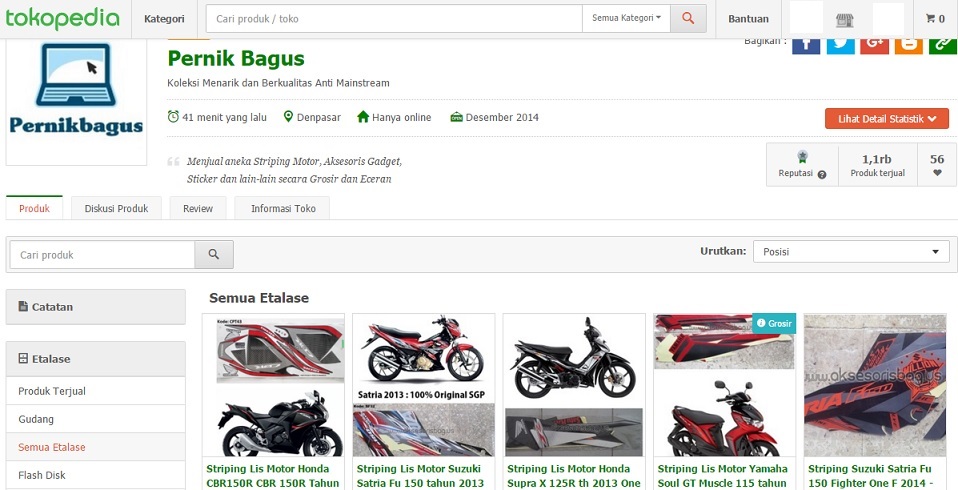Click the store Cari produk field
The width and height of the screenshot is (958, 490).
click(102, 254)
